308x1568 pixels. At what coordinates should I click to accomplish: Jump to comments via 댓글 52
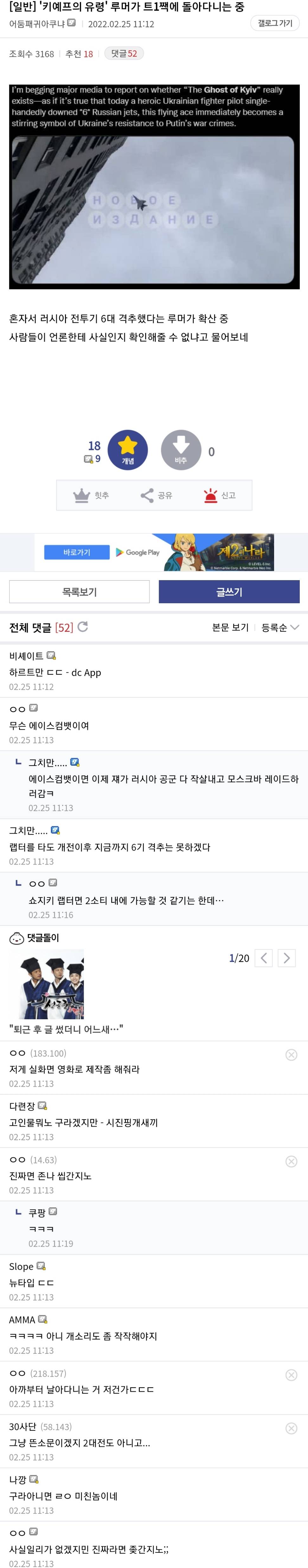point(124,54)
